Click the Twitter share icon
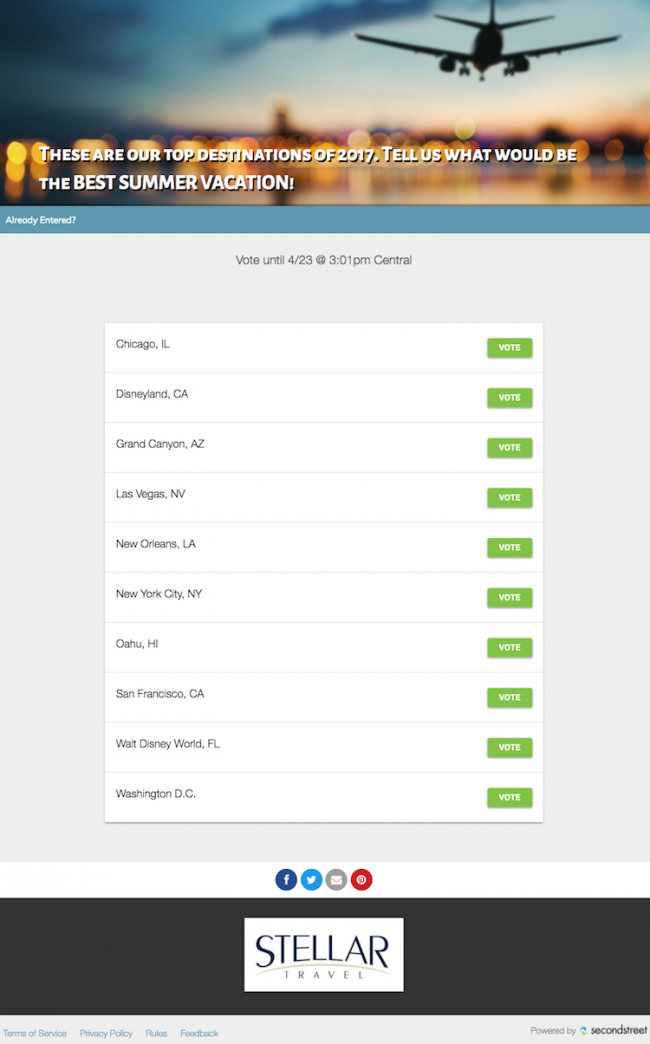650x1044 pixels. [x=311, y=880]
